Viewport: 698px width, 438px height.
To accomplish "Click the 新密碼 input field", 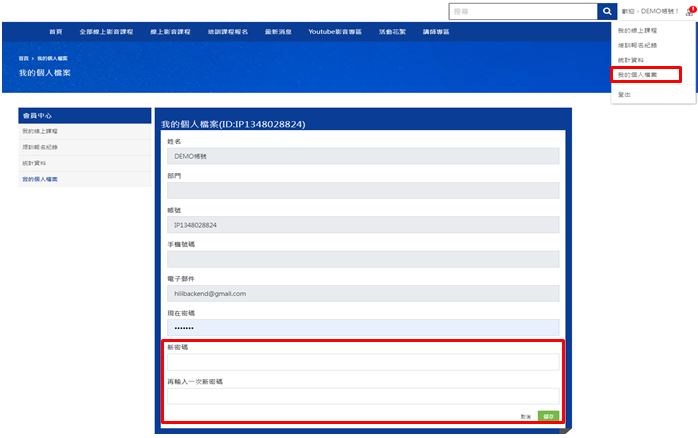I will (x=362, y=362).
